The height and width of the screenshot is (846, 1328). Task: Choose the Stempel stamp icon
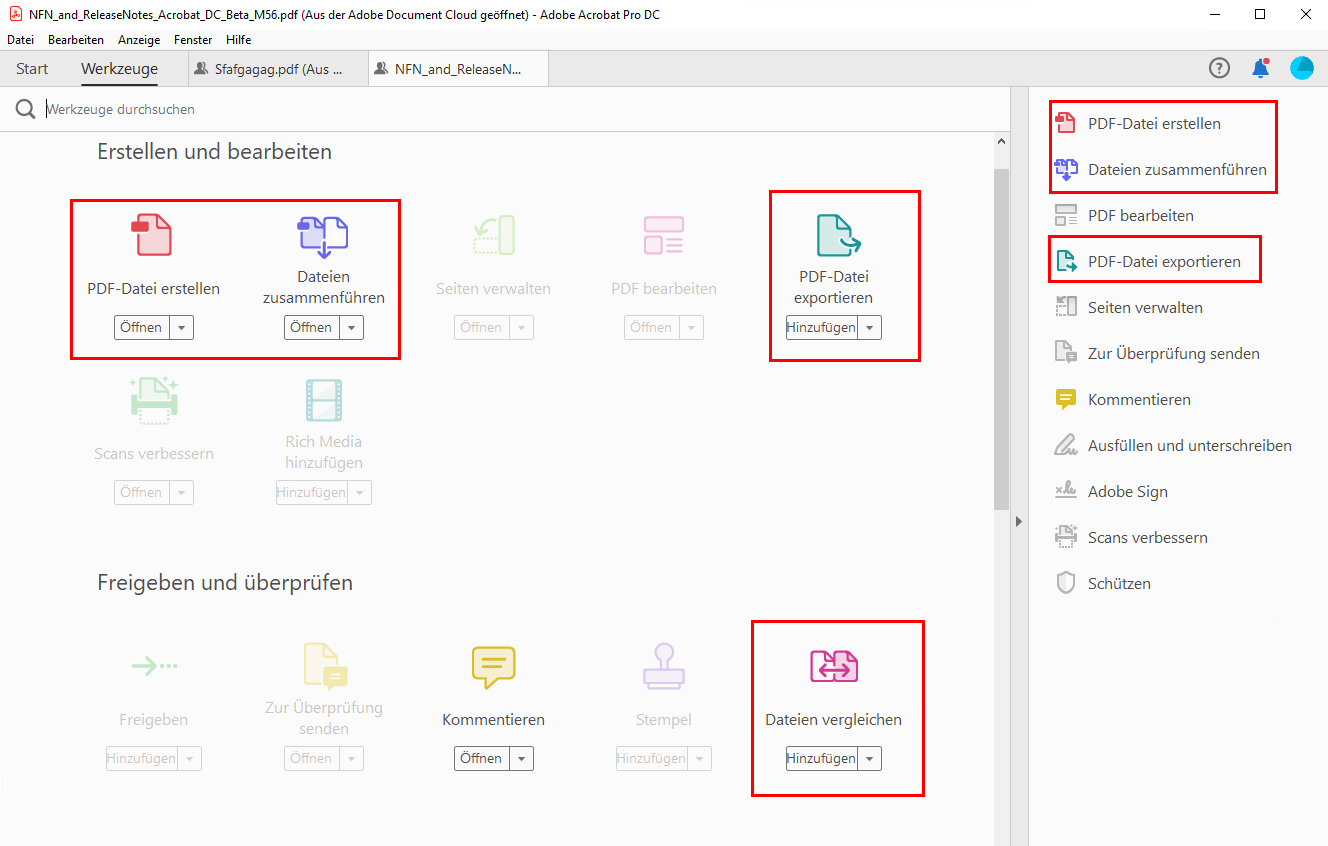coord(664,665)
